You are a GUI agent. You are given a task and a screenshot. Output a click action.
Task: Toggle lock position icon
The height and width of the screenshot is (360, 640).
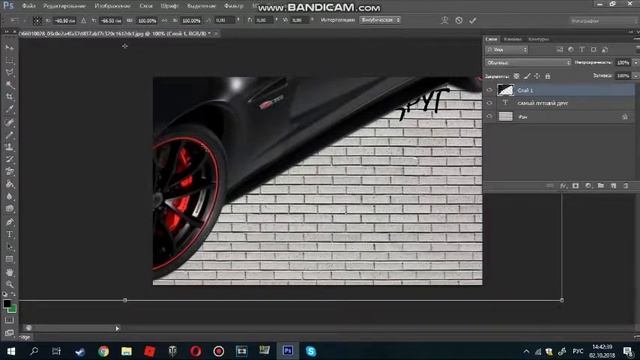coord(537,76)
